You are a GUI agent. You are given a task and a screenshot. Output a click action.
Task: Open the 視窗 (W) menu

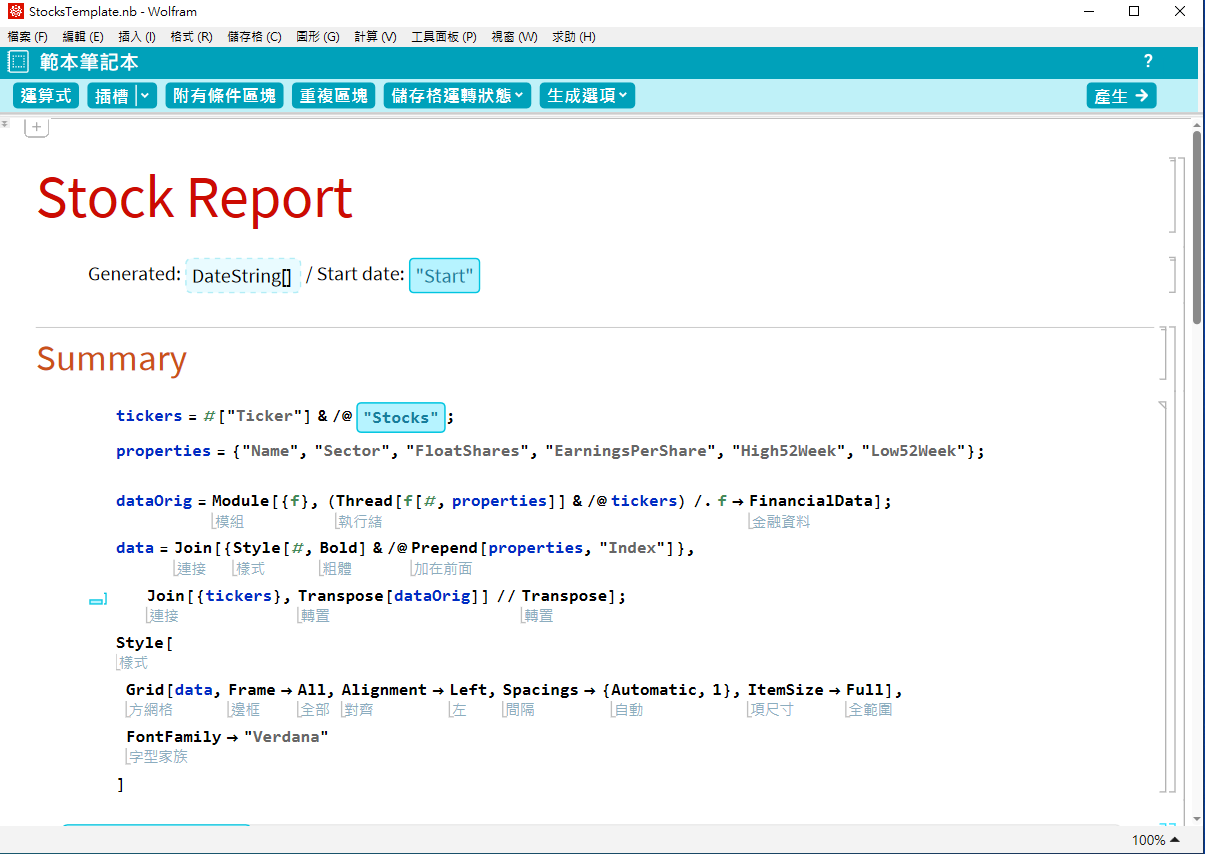coord(514,37)
